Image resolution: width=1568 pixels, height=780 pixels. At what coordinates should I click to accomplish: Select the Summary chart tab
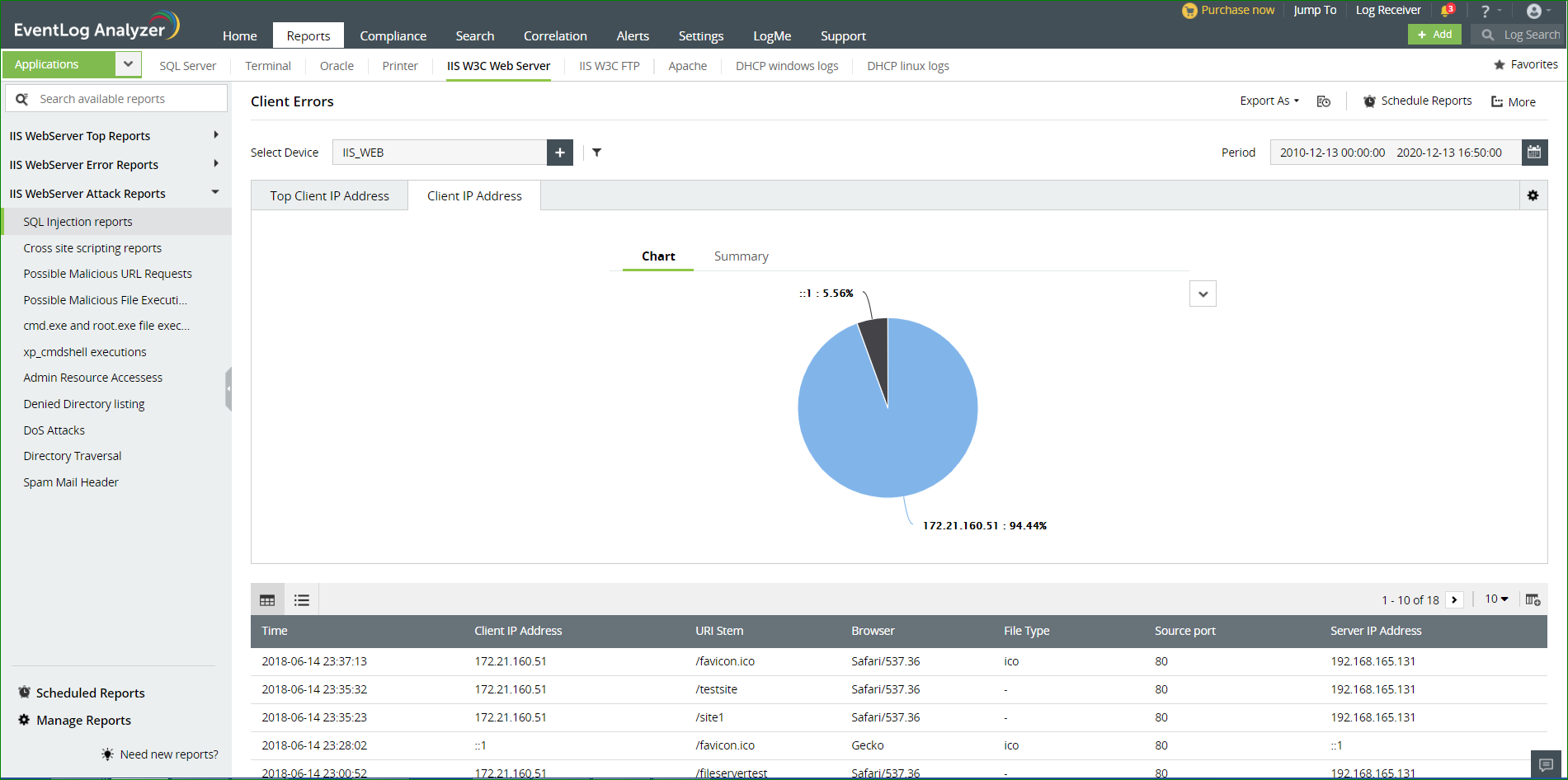[x=742, y=256]
